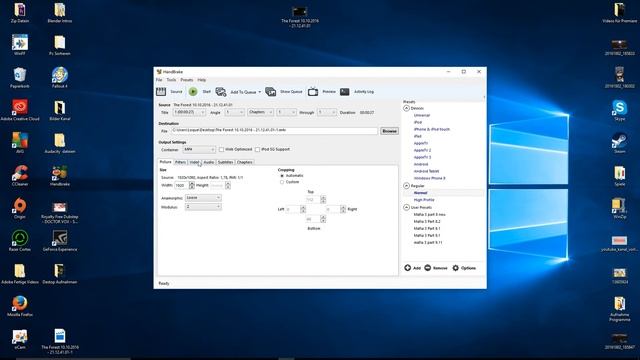The height and width of the screenshot is (360, 640).
Task: Toggle the iPod 5G Support checkbox
Action: 257,149
